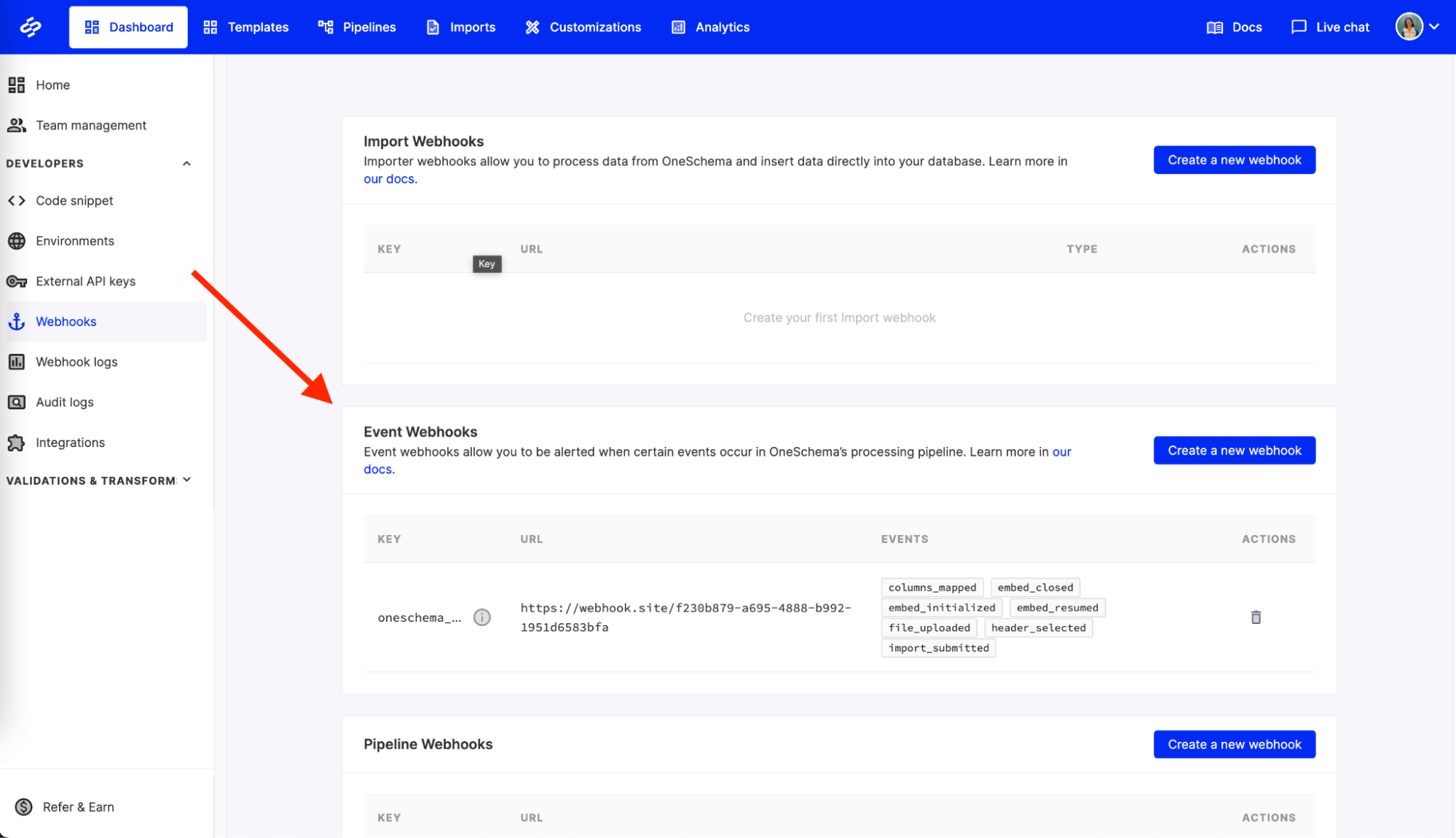Click the Templates tab grid icon
This screenshot has height=838, width=1456.
[210, 27]
